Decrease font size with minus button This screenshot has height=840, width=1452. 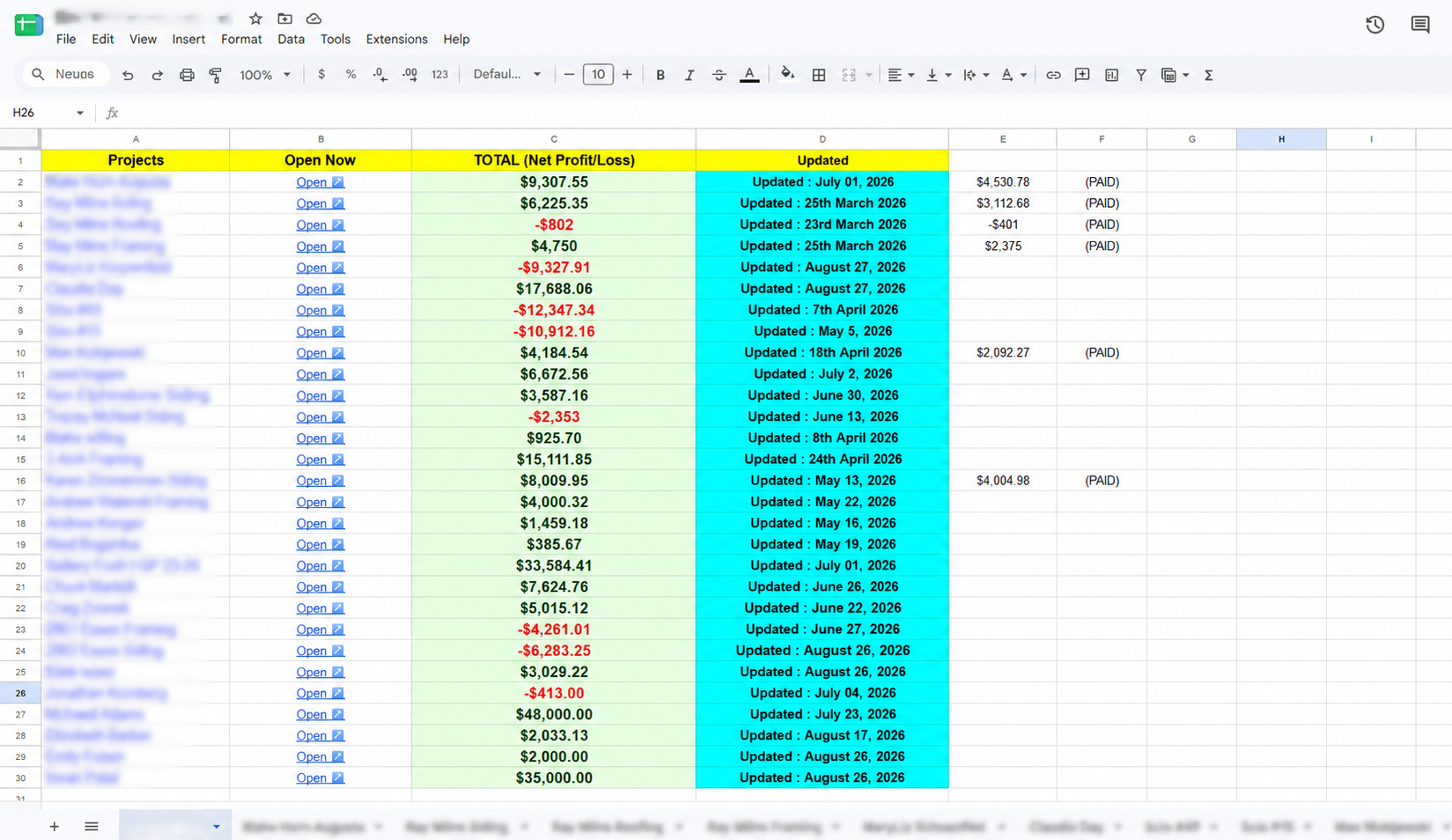[569, 75]
